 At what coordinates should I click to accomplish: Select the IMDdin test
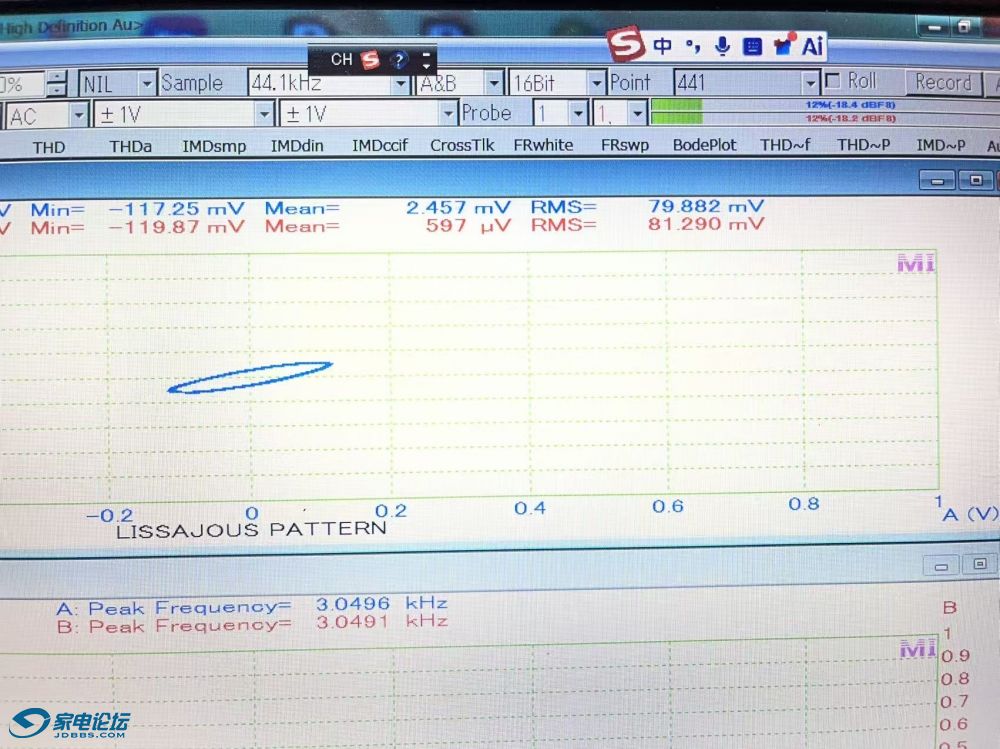tap(297, 146)
